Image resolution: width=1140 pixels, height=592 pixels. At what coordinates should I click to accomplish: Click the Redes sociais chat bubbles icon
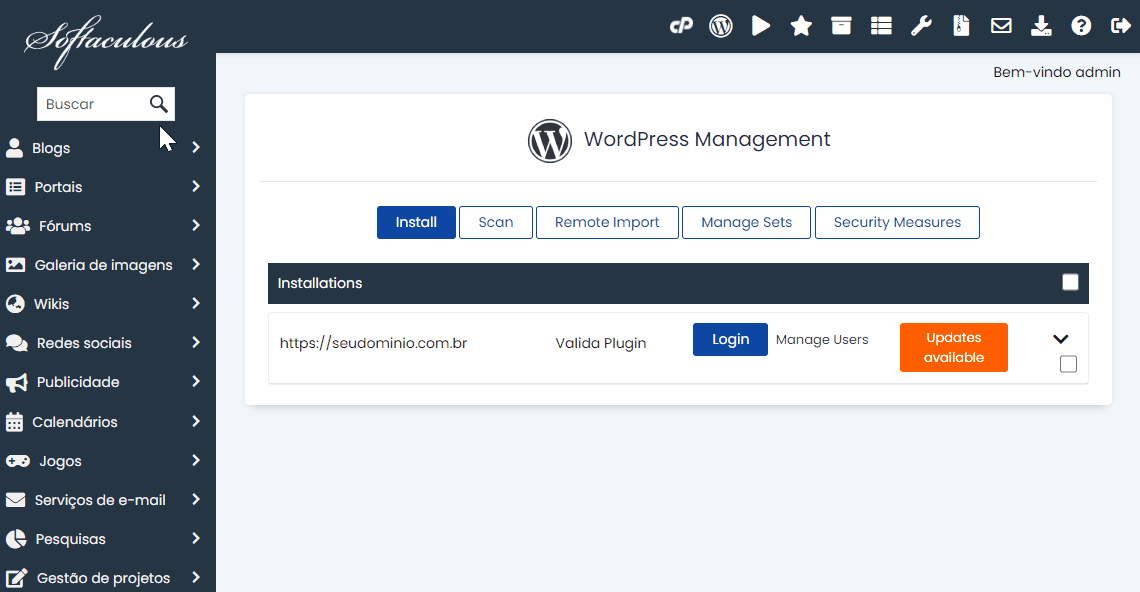coord(17,343)
